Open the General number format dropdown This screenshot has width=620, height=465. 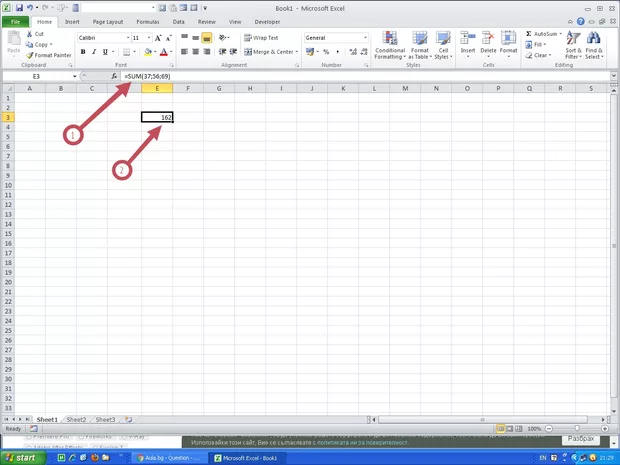[365, 38]
